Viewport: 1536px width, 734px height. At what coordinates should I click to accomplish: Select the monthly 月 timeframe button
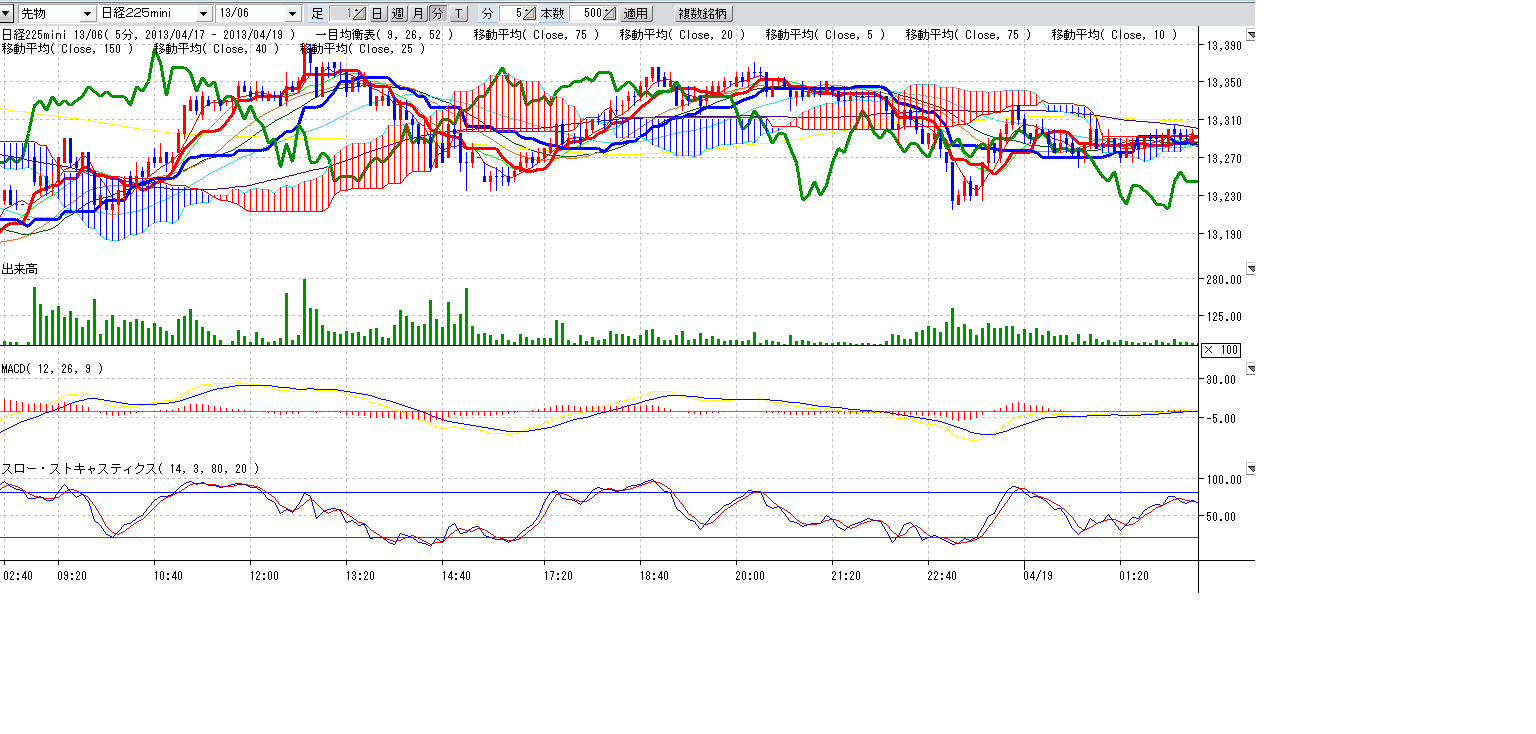click(x=417, y=14)
